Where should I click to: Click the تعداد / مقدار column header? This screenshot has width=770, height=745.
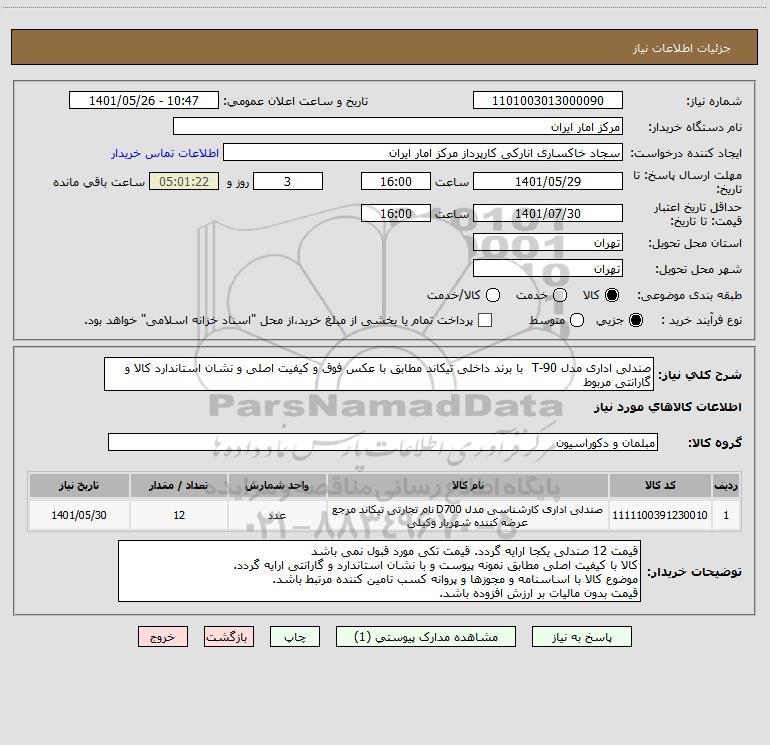[x=179, y=485]
